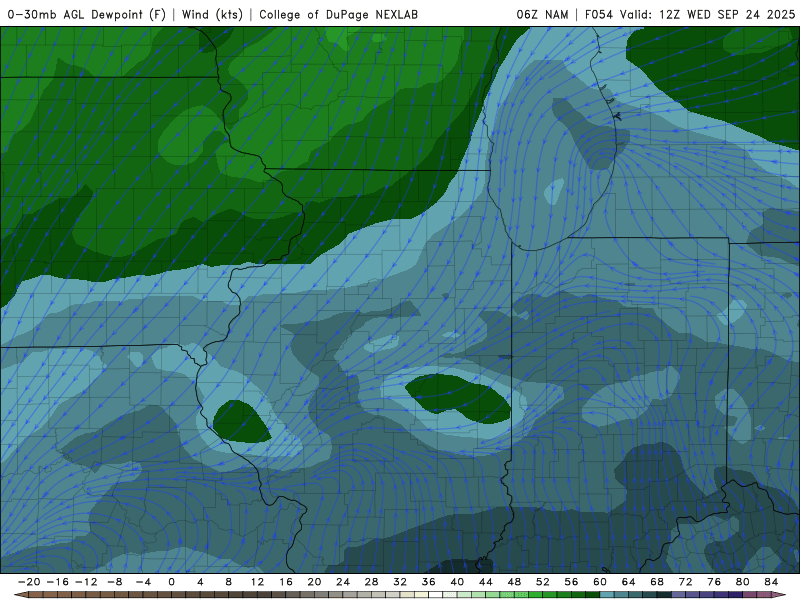800x600 pixels.
Task: Click the left arrow end of the color bar
Action: (x=20, y=595)
